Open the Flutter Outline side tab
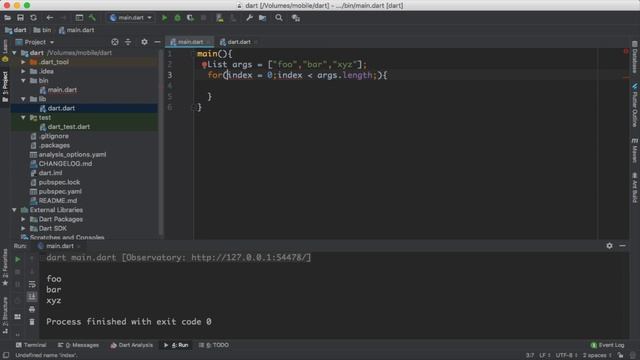Image resolution: width=640 pixels, height=360 pixels. [635, 105]
